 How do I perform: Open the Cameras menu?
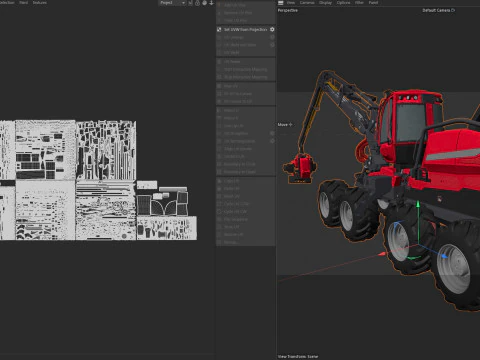[307, 3]
